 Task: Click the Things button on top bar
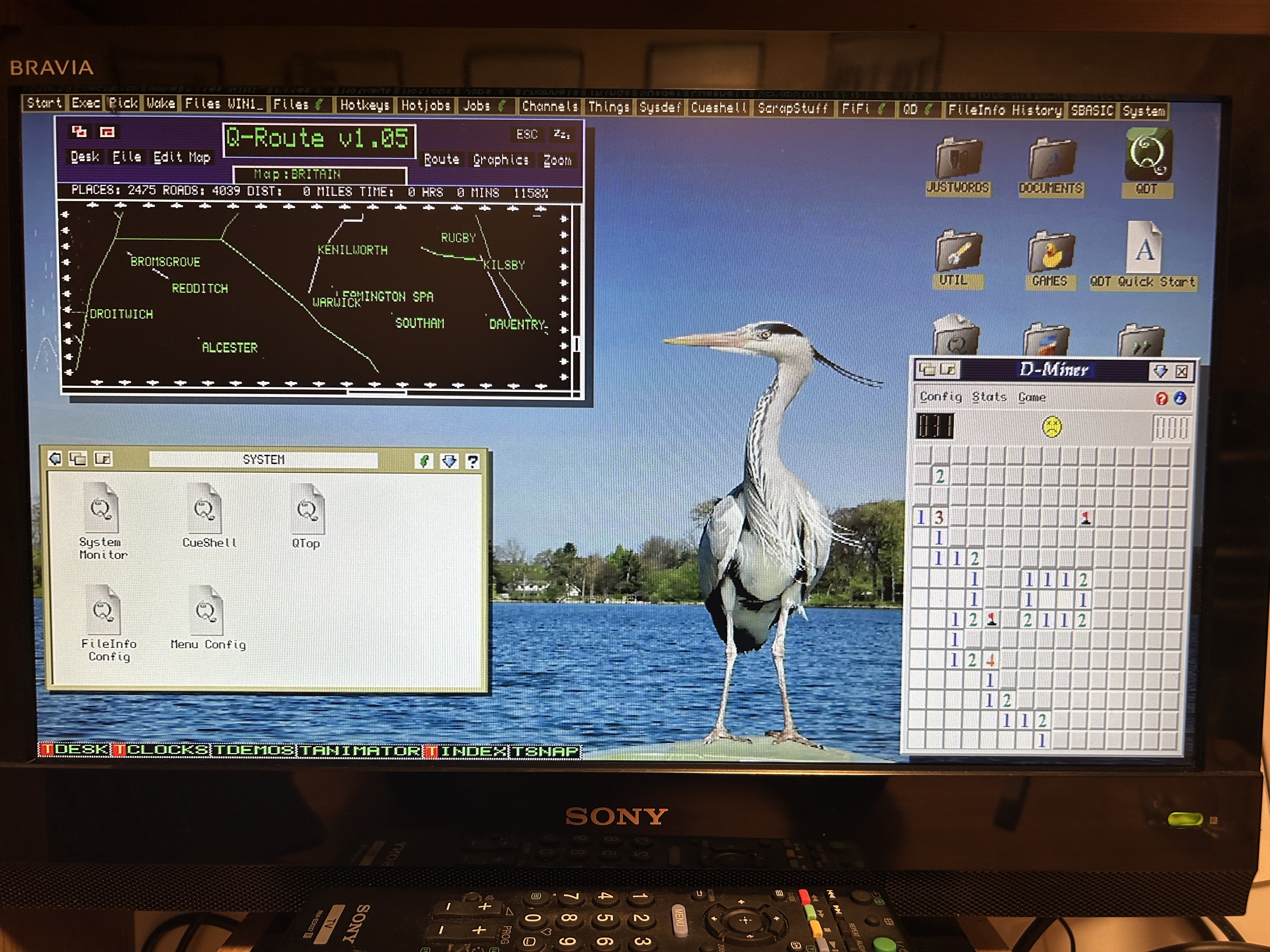pos(609,107)
